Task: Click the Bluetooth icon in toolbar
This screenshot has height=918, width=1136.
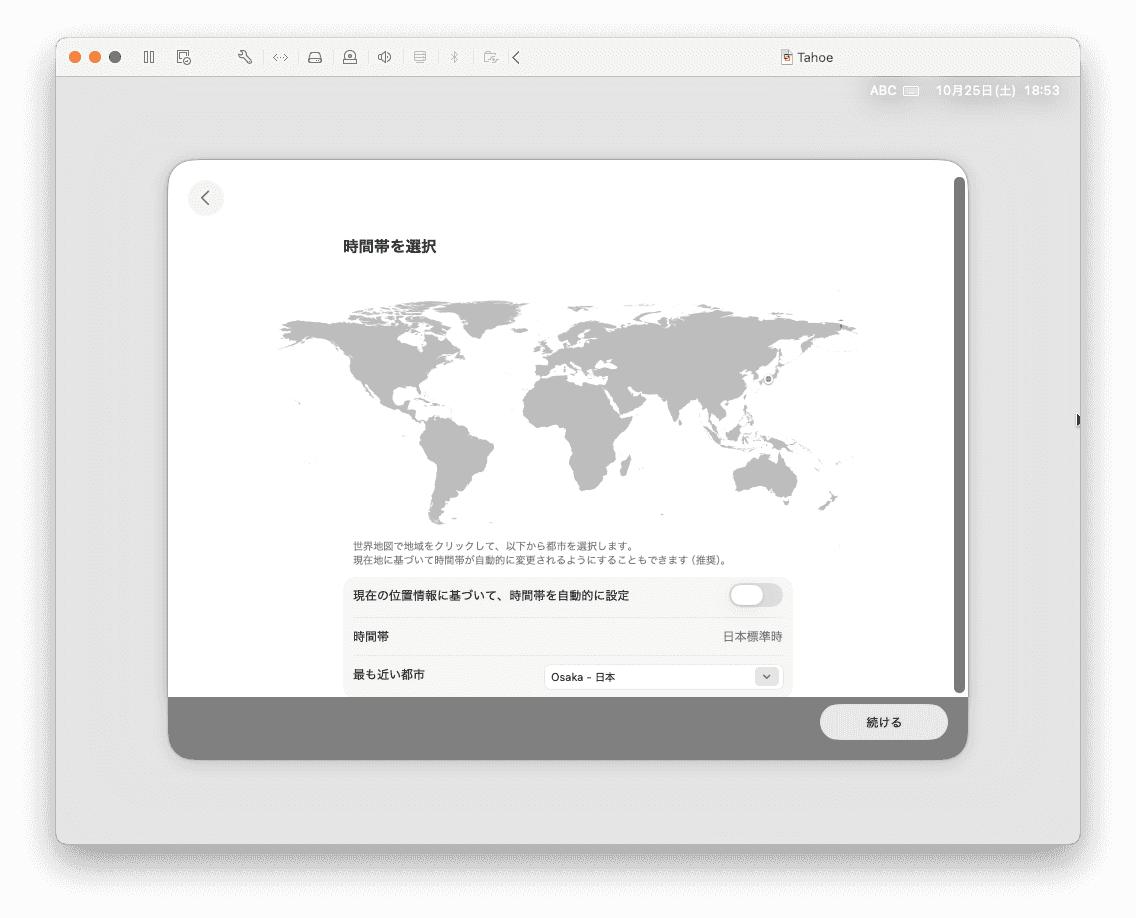Action: (x=453, y=57)
